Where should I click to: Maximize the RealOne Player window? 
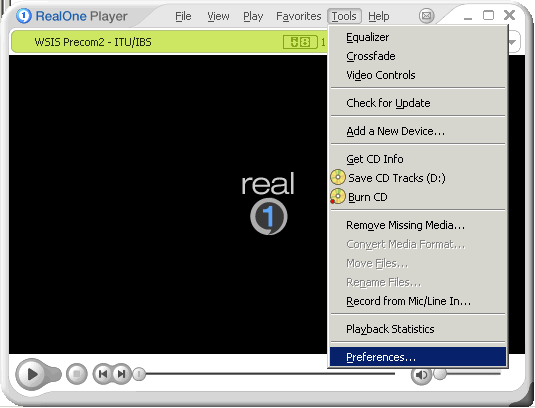pyautogui.click(x=489, y=16)
